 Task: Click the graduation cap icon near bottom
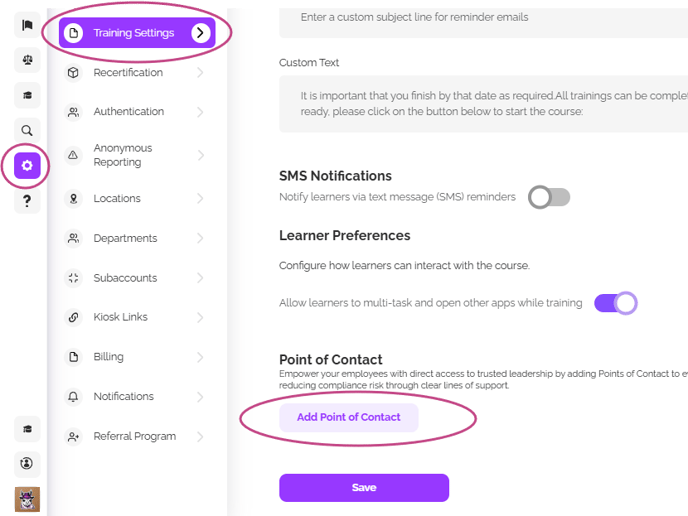(27, 429)
